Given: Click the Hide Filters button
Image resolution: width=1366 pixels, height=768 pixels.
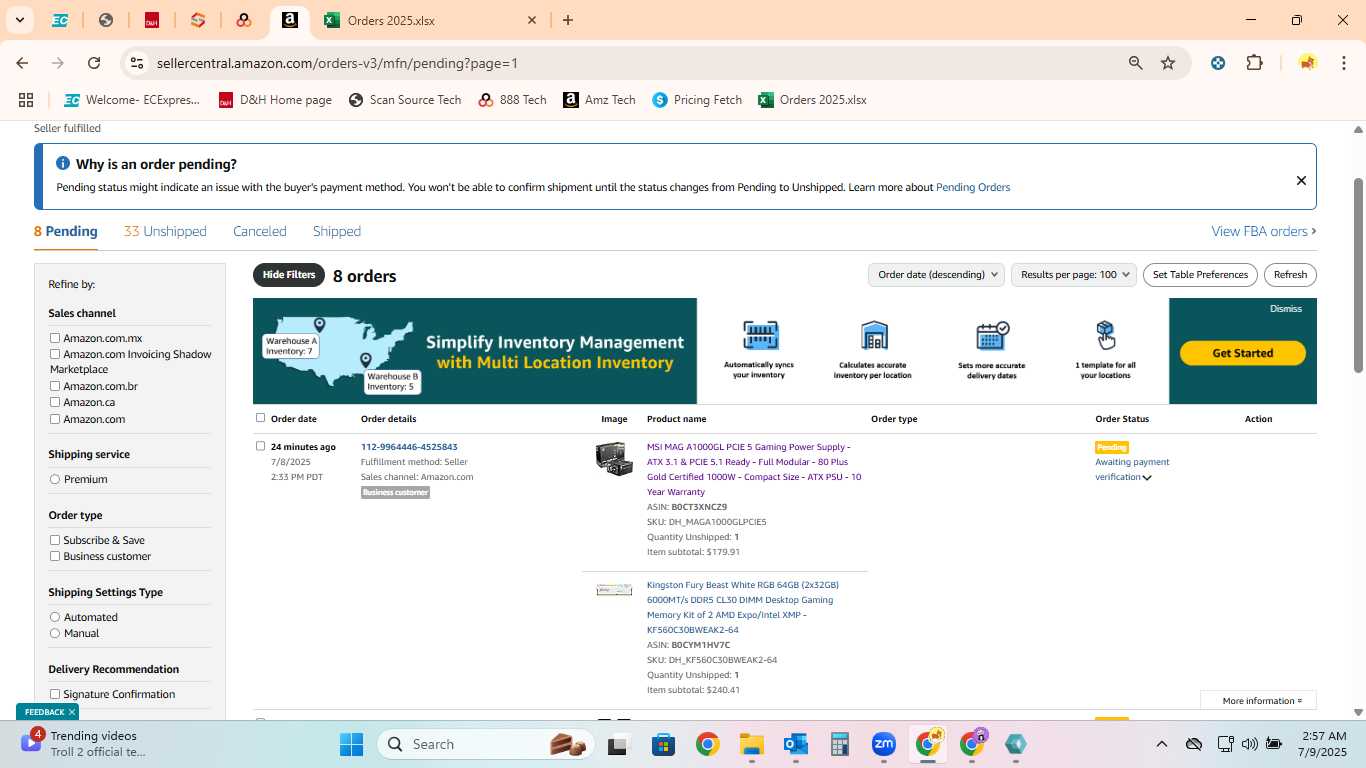Looking at the screenshot, I should tap(289, 275).
